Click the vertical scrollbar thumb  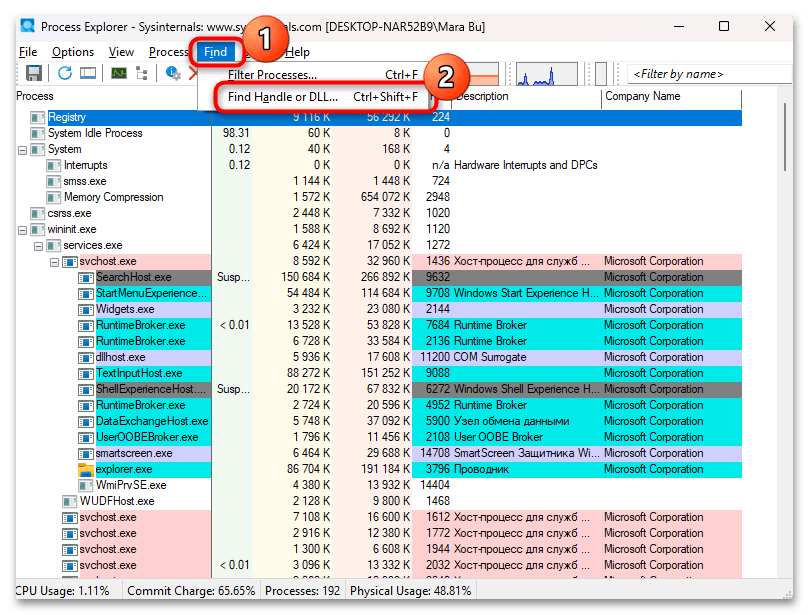(x=785, y=136)
